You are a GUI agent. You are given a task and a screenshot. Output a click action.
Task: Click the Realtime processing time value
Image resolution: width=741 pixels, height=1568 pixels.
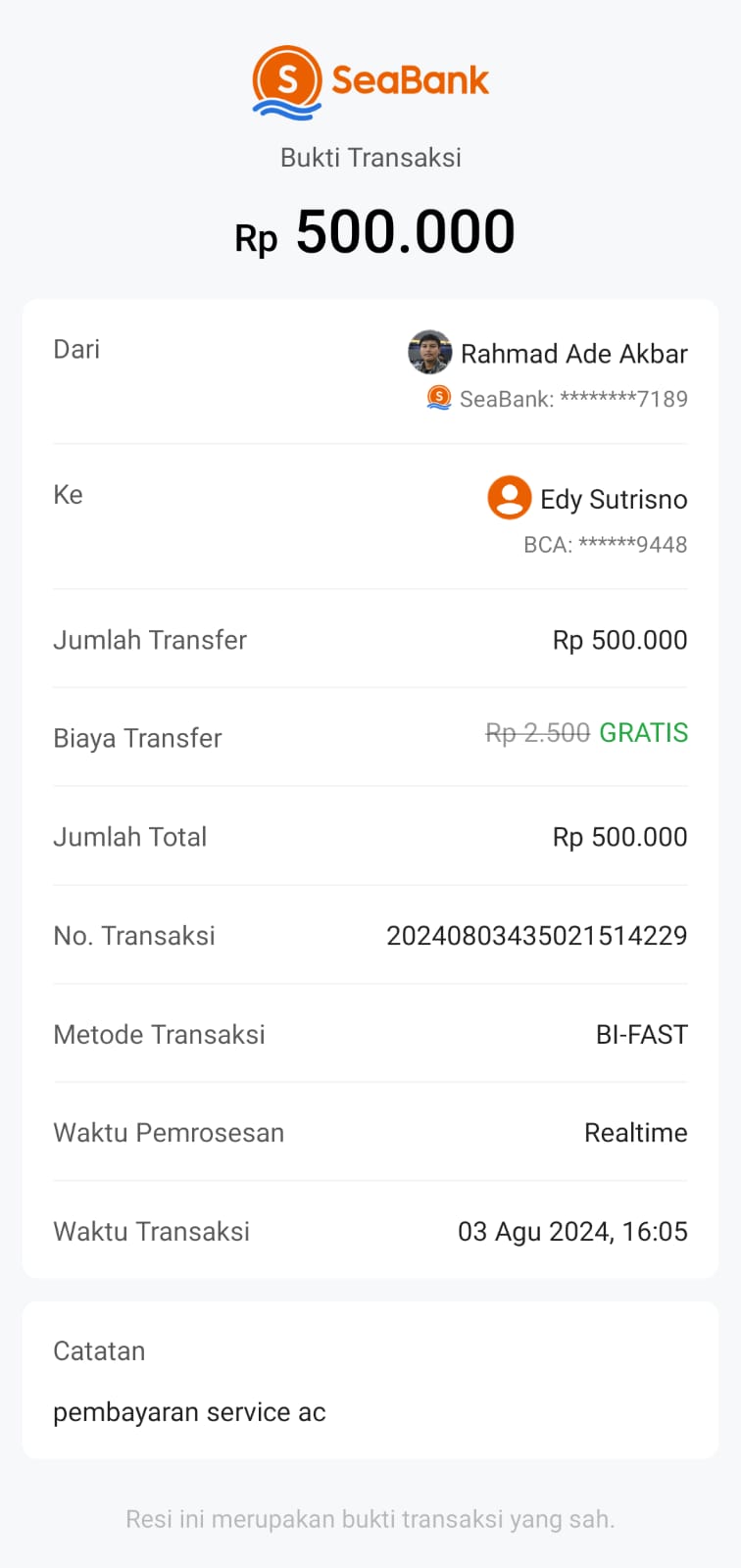(635, 1133)
